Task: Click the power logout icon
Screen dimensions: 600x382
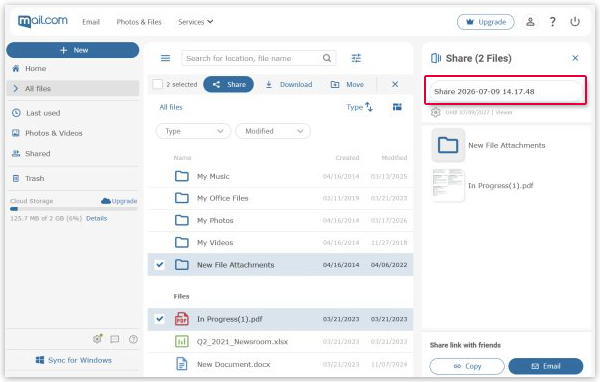Action: point(575,22)
